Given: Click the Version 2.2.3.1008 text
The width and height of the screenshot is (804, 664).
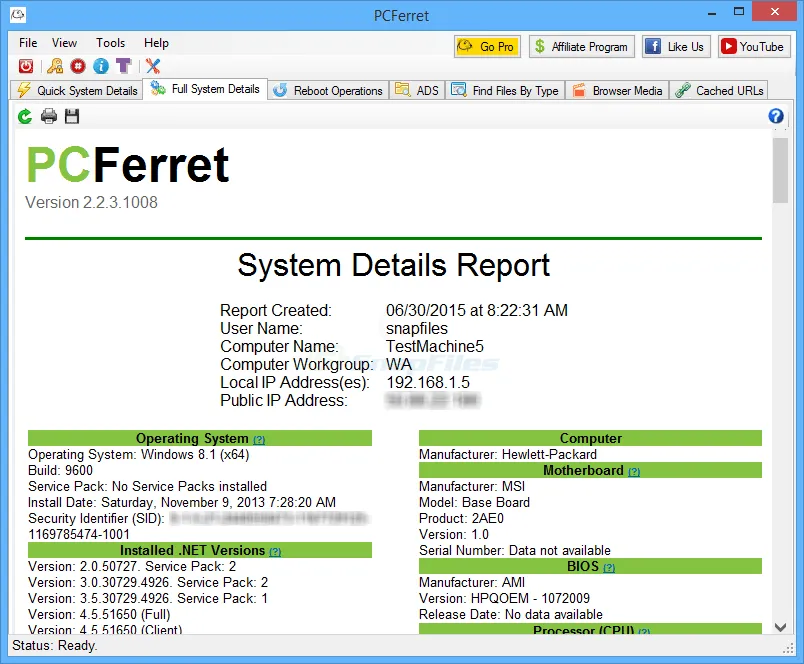Looking at the screenshot, I should 91,203.
